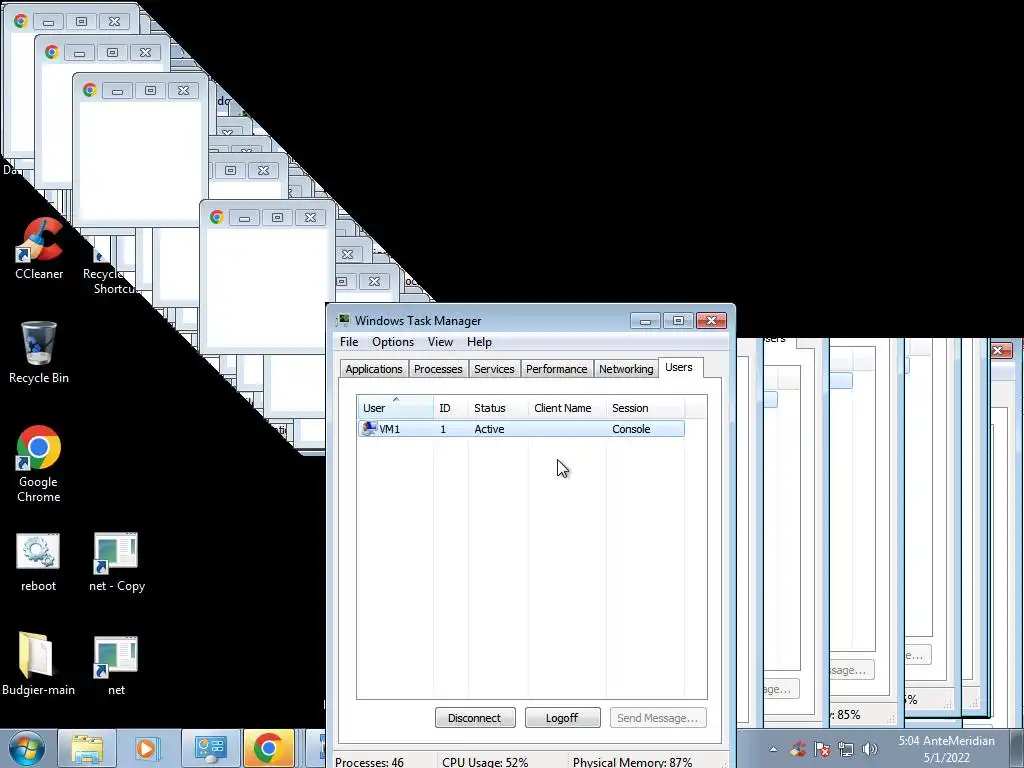Click the Windows Start orb

[27, 748]
